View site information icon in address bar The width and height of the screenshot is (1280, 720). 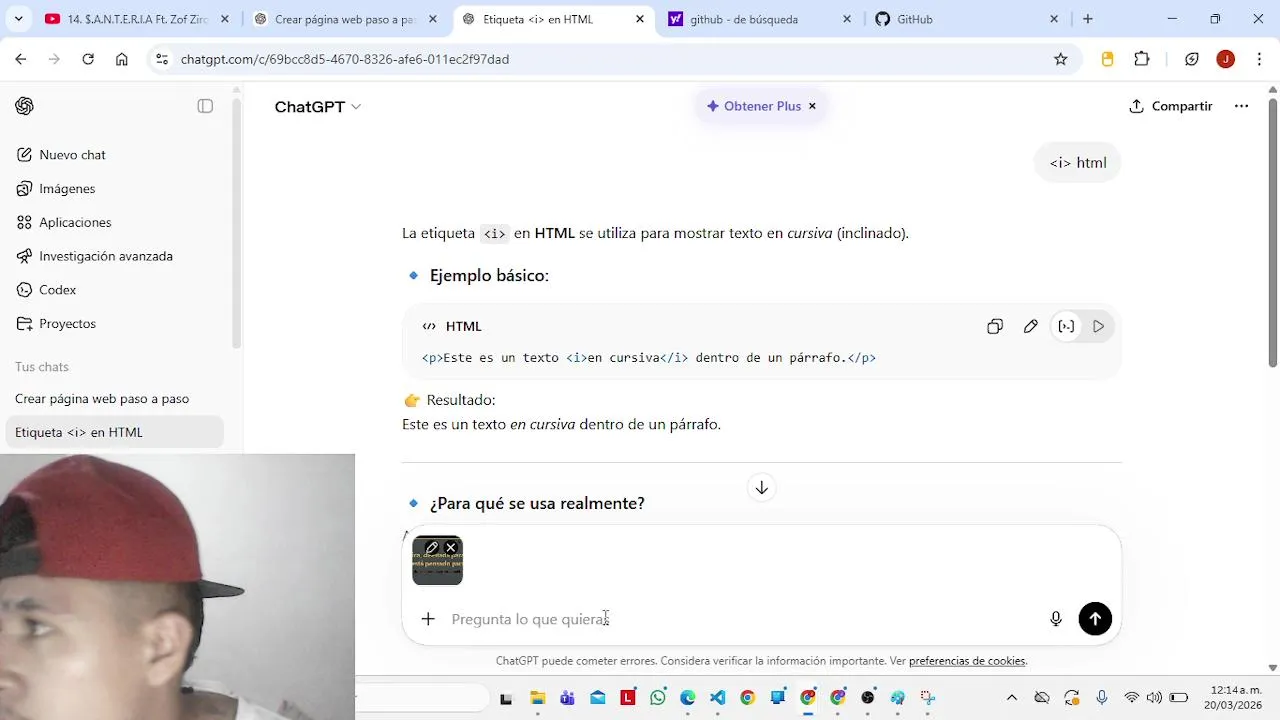[x=163, y=59]
